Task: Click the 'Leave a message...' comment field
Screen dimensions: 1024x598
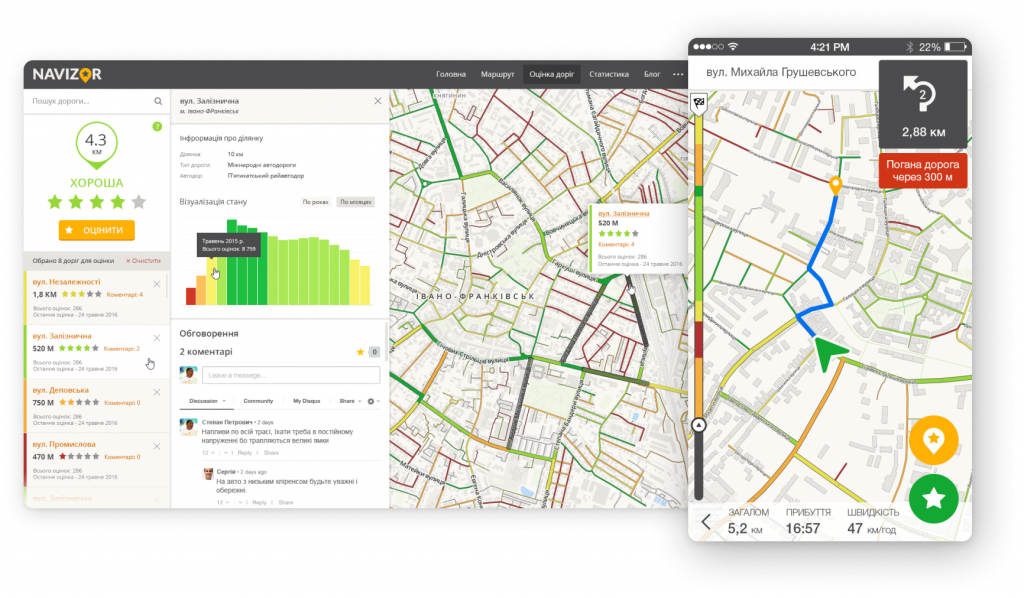Action: click(x=290, y=375)
